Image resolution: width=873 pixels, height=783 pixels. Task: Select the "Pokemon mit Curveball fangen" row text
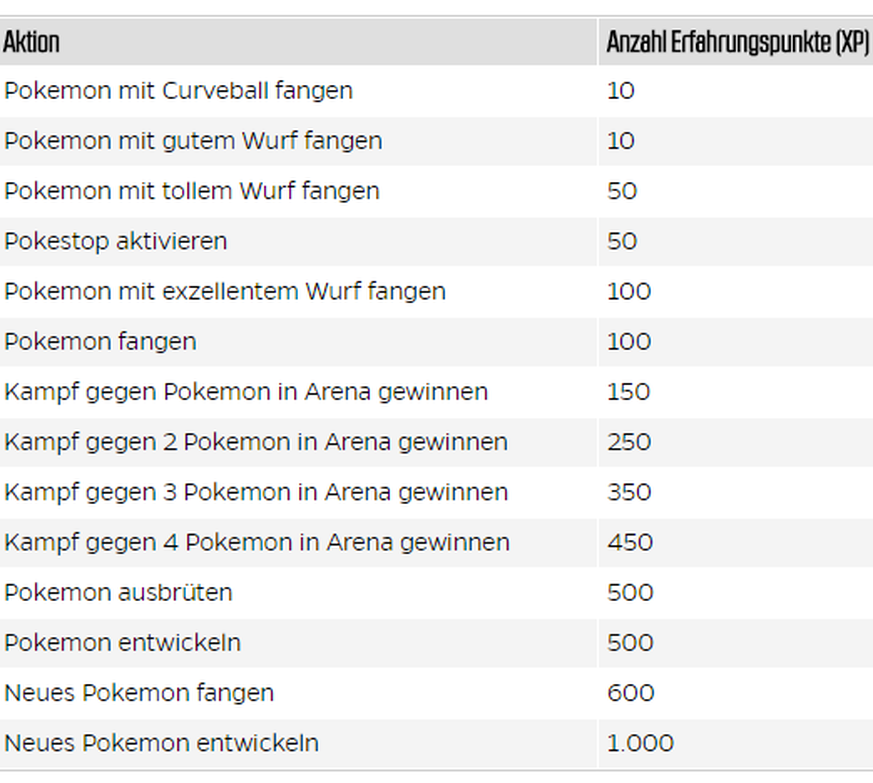(179, 91)
